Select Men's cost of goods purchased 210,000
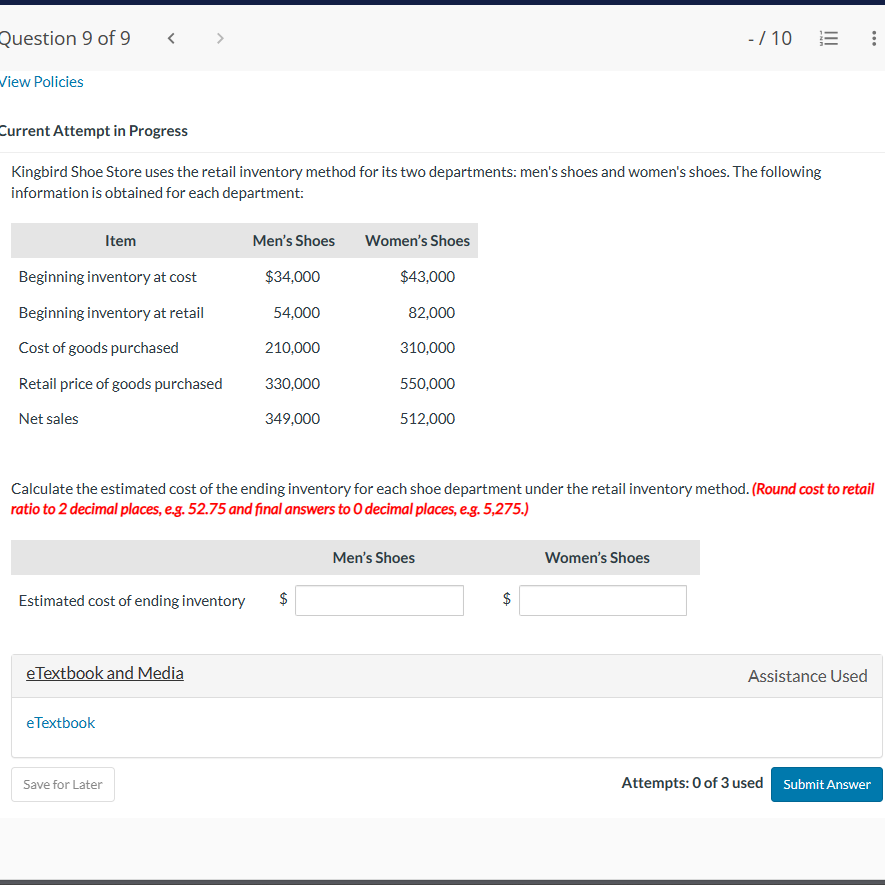The height and width of the screenshot is (885, 885). point(292,348)
